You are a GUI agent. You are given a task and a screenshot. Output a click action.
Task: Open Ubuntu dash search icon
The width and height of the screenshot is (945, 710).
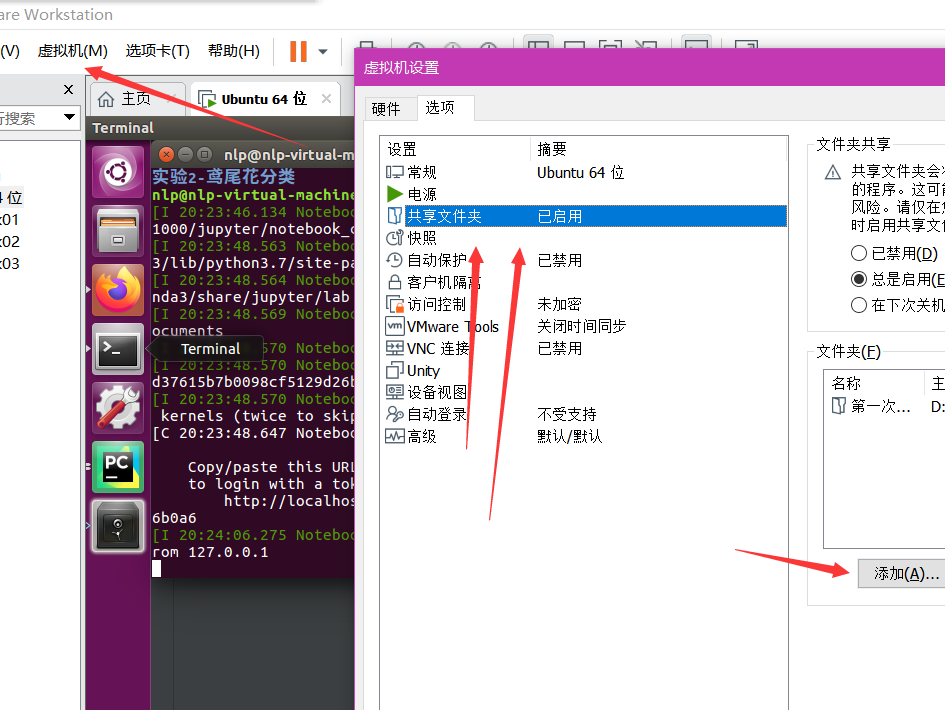click(118, 173)
